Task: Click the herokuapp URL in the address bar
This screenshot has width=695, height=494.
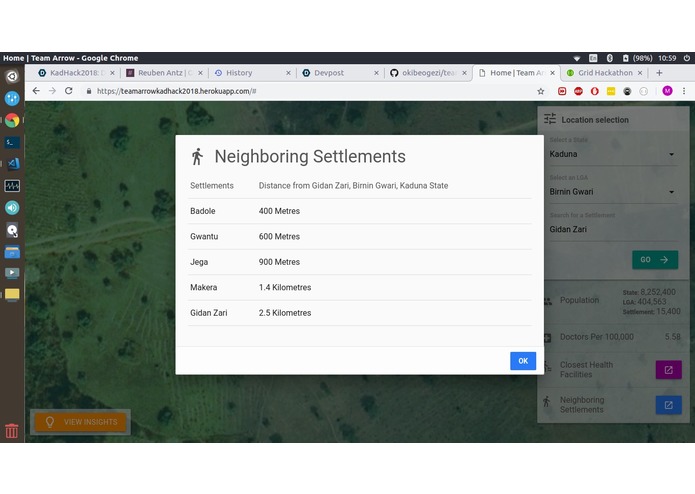Action: tap(176, 91)
